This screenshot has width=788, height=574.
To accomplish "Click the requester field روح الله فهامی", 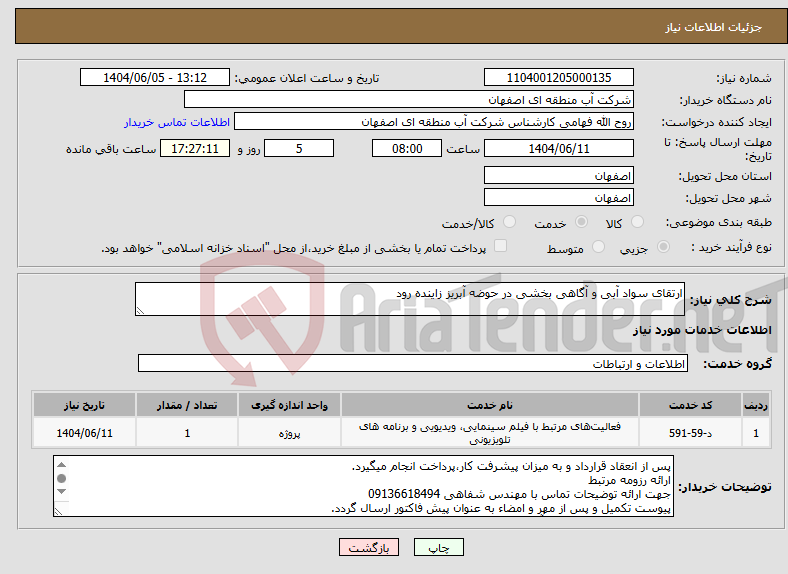I will (434, 122).
